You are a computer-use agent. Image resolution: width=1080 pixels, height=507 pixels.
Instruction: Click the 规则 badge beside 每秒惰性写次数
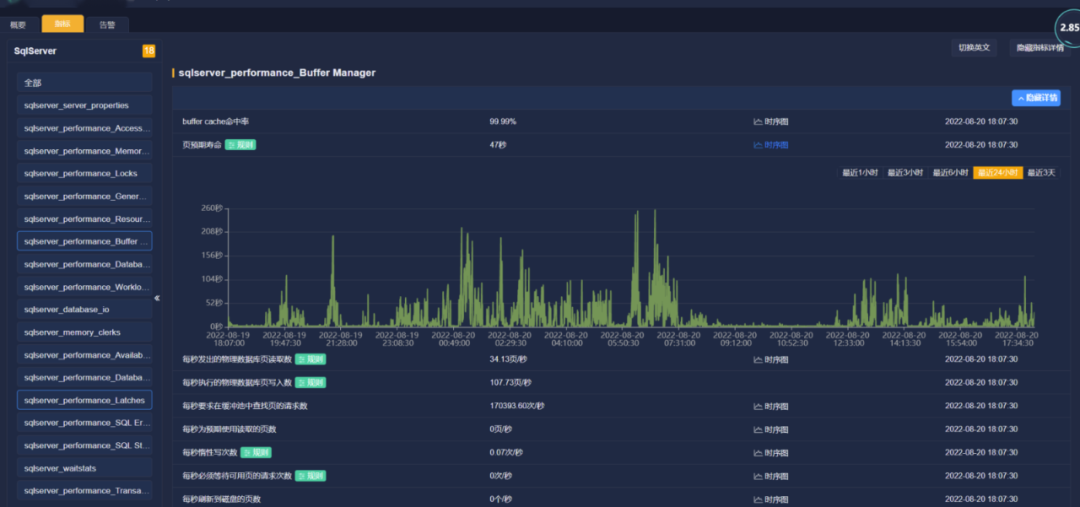[x=256, y=453]
